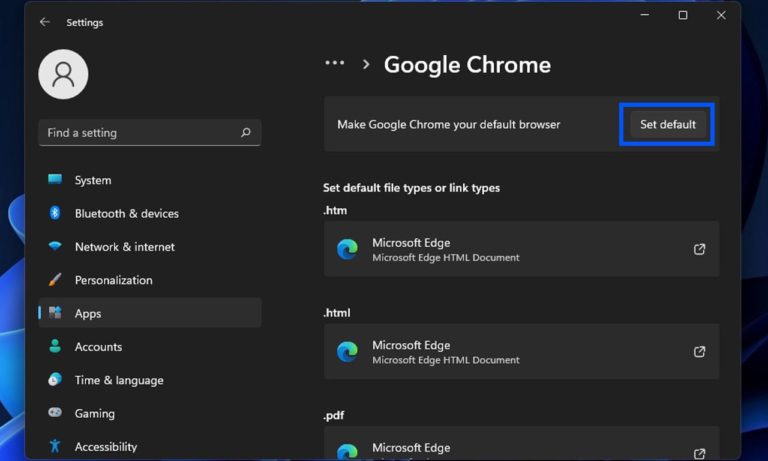The image size is (768, 461).
Task: Change the .html default app (Microsoft Edge)
Action: tap(521, 351)
